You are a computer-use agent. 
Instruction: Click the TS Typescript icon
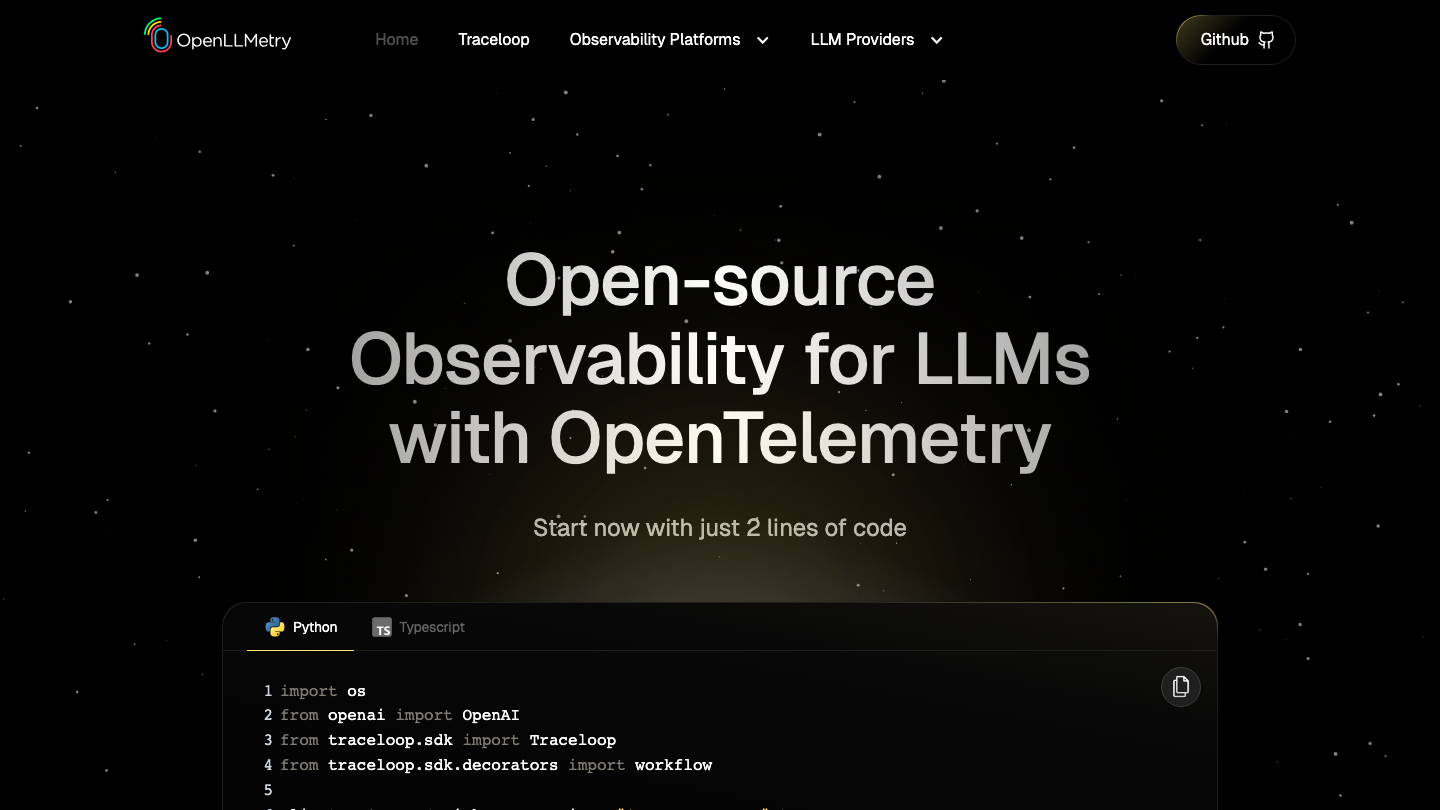(x=382, y=628)
